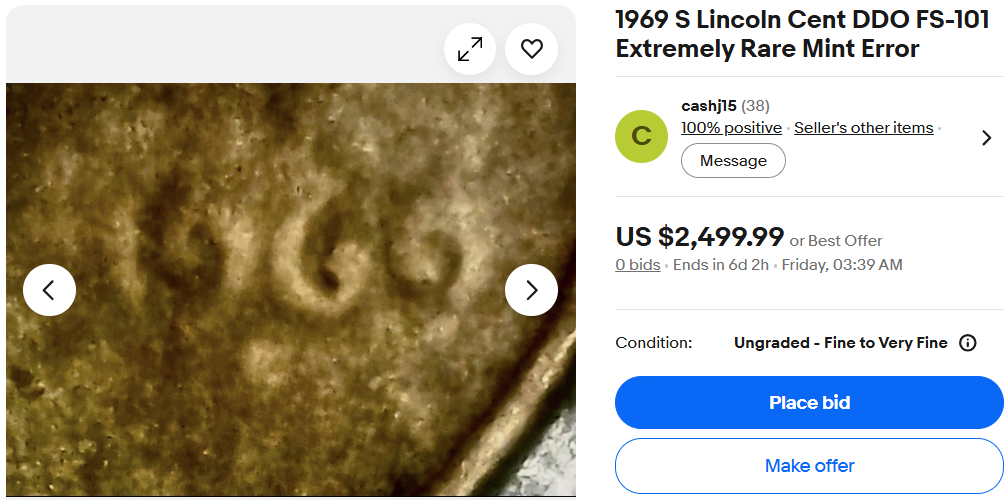The image size is (1007, 500).
Task: Open the green seller avatar circle
Action: tap(641, 136)
